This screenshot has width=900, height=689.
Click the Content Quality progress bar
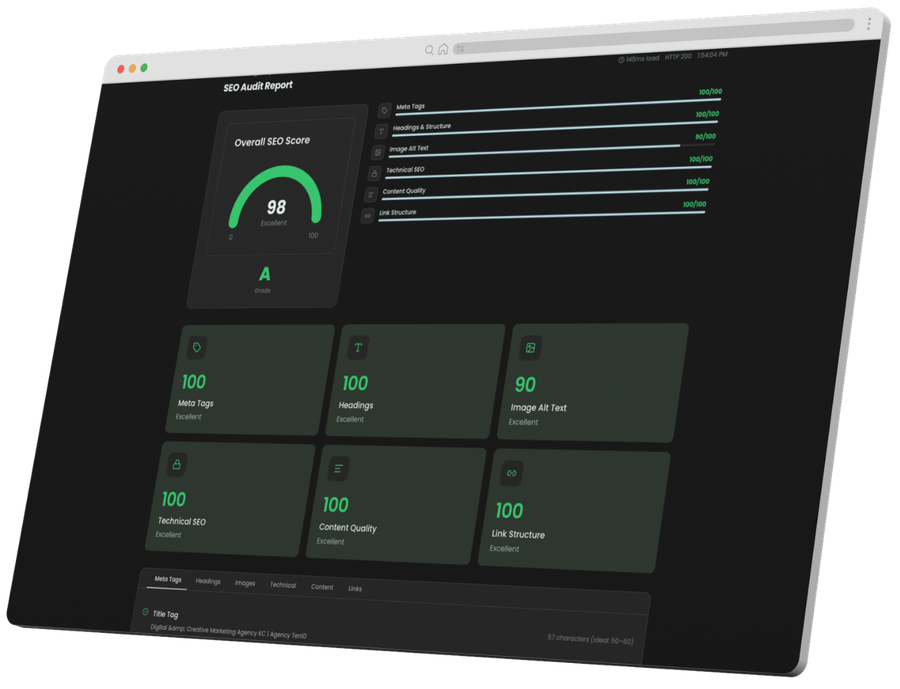click(x=545, y=195)
